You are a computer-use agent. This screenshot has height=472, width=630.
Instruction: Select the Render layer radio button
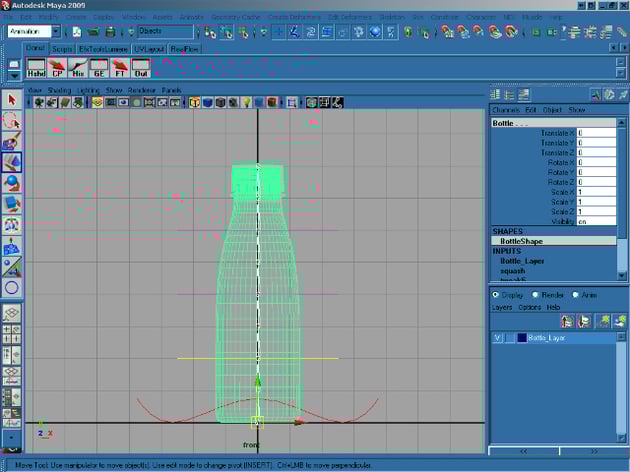[x=535, y=295]
